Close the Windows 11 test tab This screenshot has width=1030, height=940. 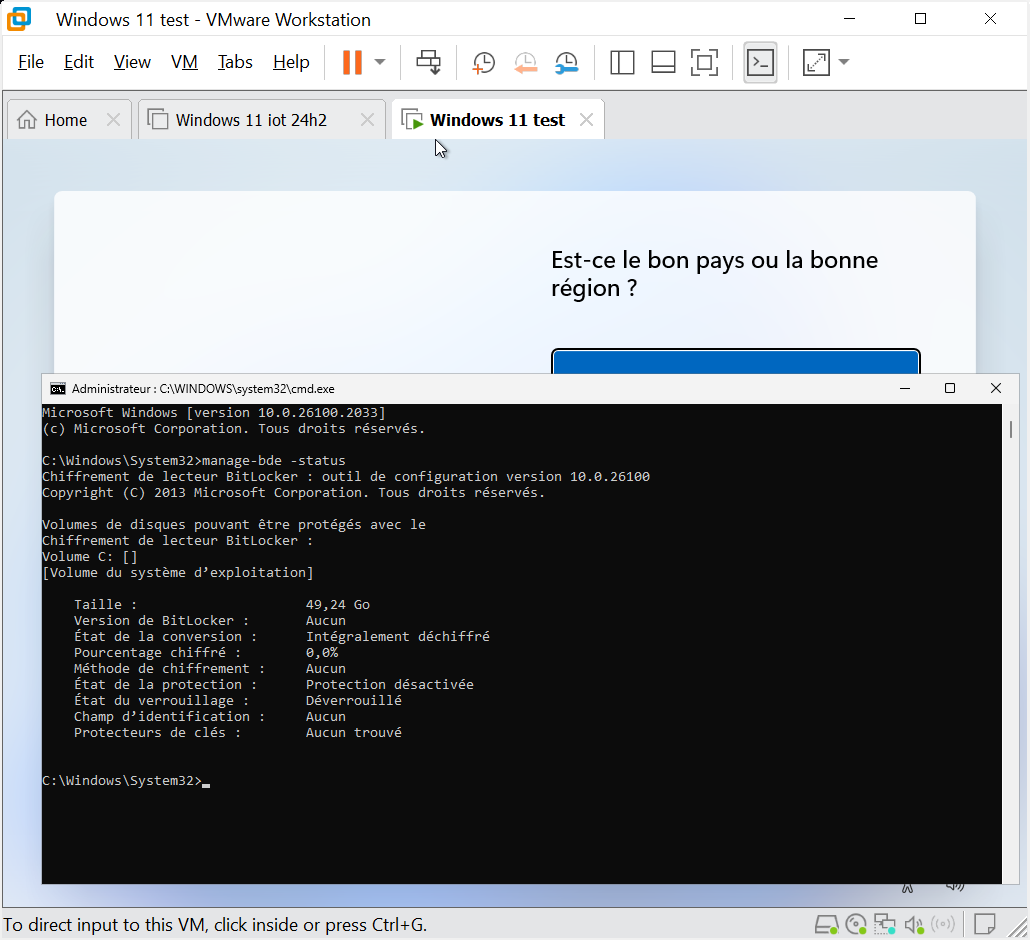[587, 120]
